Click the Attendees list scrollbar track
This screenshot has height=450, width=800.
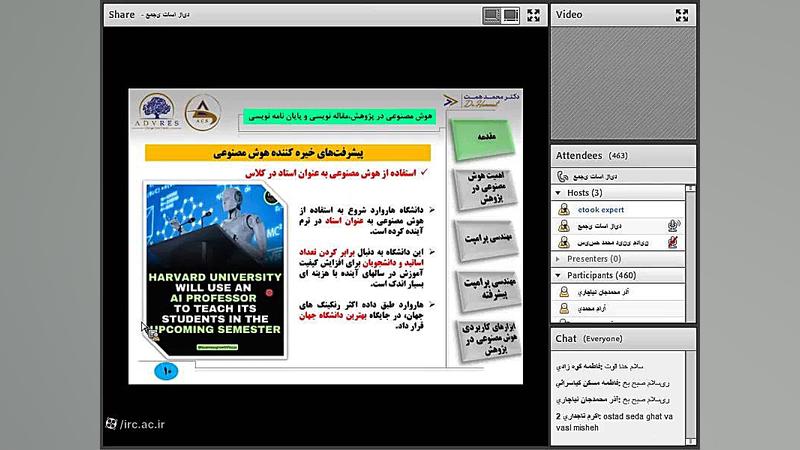click(x=691, y=255)
